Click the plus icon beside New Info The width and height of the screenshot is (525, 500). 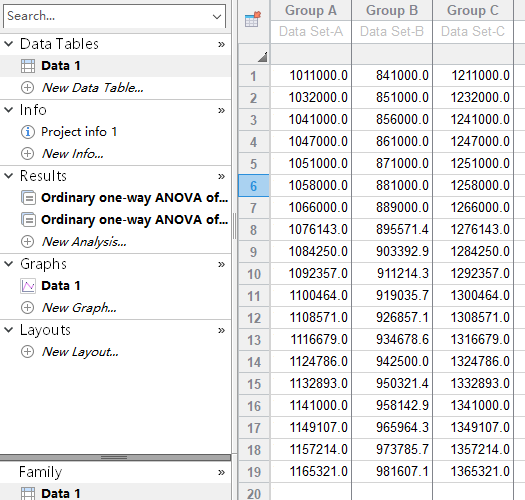pos(27,154)
